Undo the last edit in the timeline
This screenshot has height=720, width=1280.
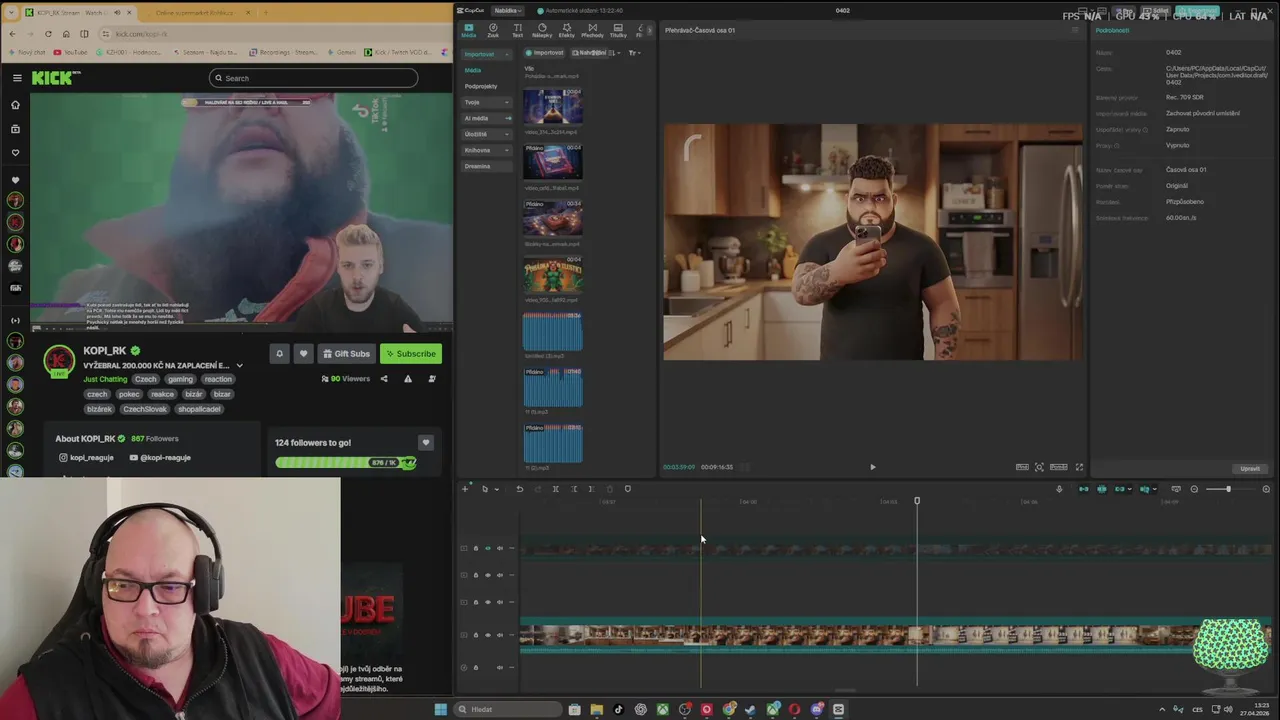[x=519, y=489]
